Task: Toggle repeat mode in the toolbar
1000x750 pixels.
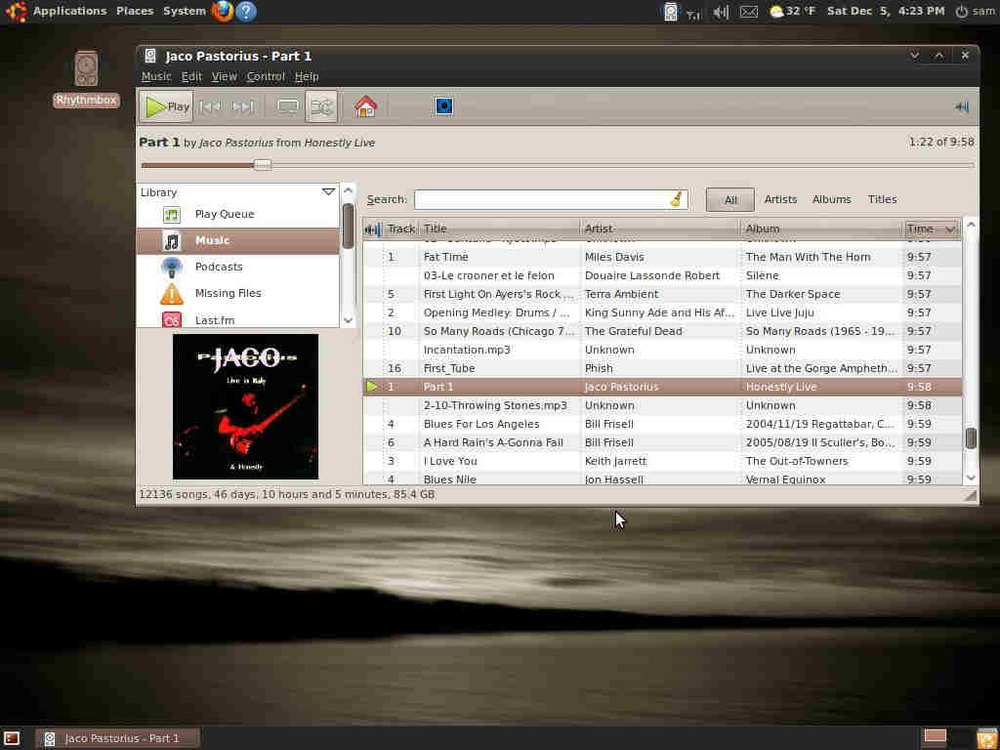Action: (x=288, y=106)
